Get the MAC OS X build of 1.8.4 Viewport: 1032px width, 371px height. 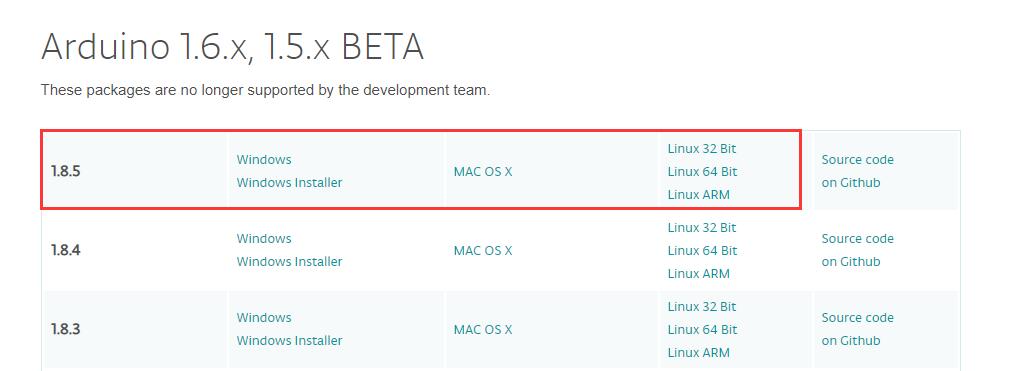[482, 251]
